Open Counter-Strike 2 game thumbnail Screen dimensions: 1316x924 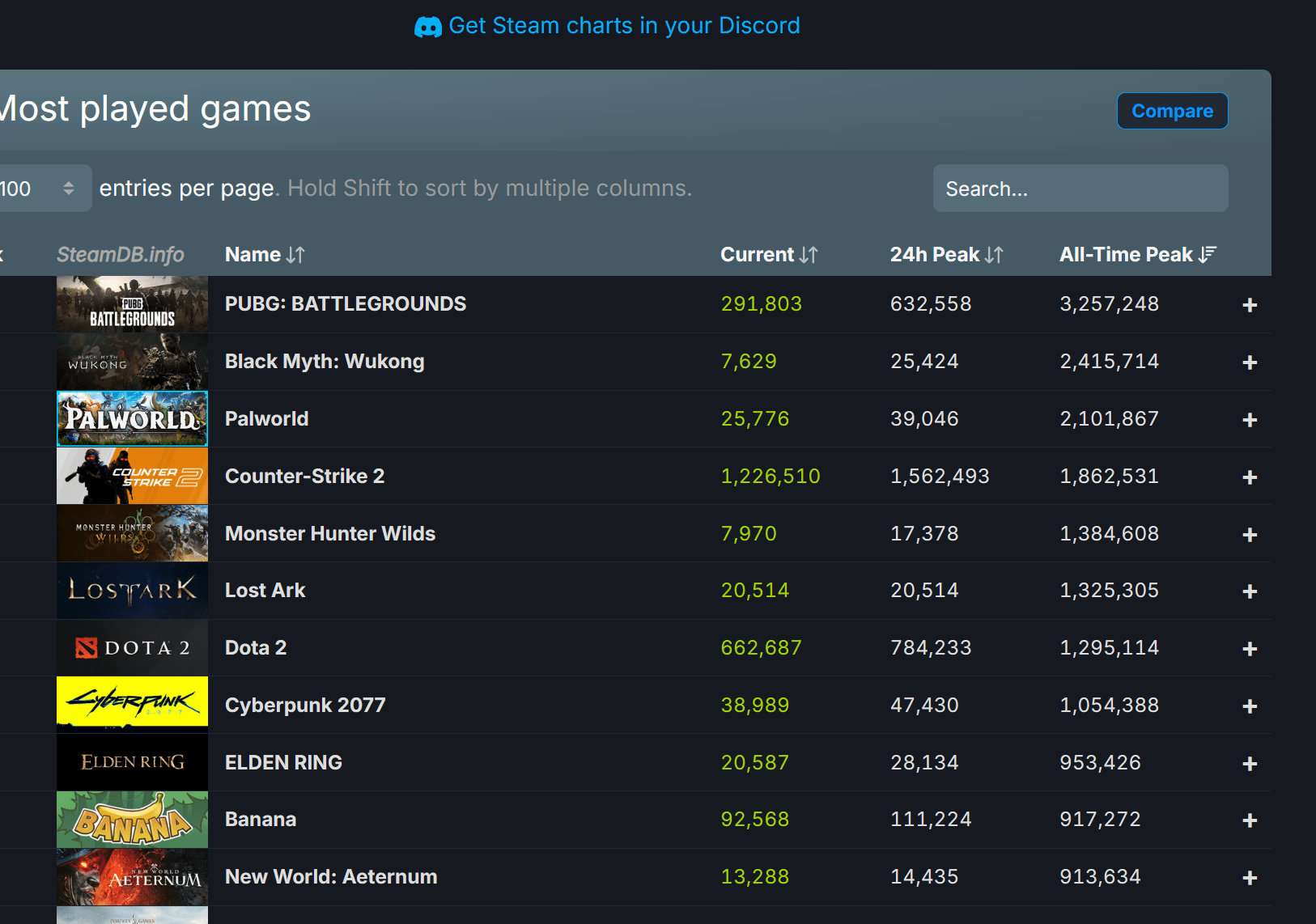tap(132, 477)
